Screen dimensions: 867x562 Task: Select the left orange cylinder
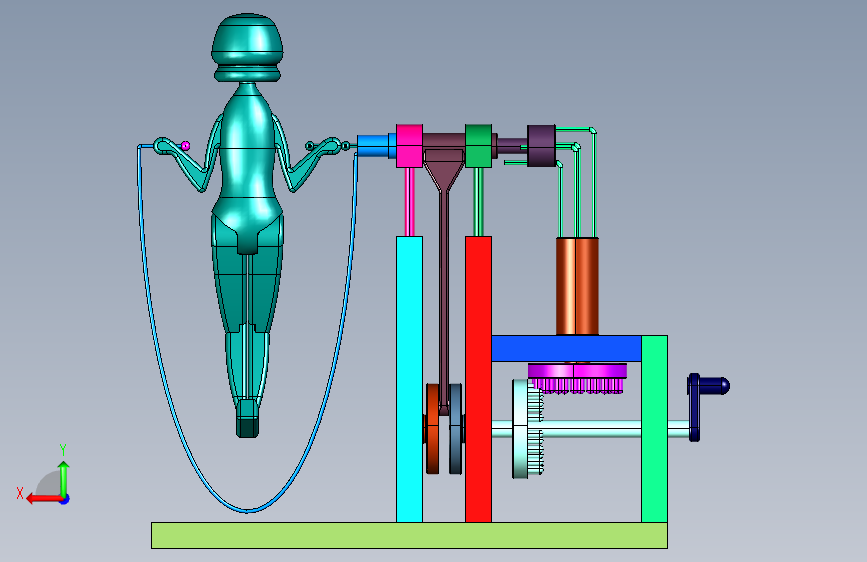[566, 287]
